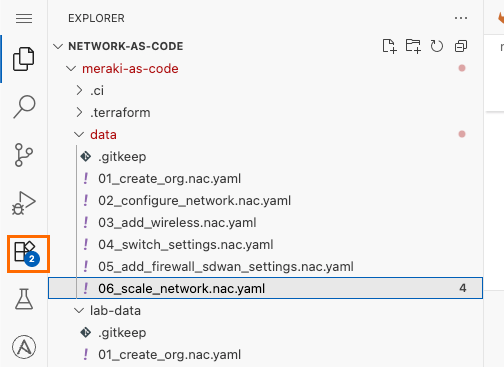Open the Run and Debug view
Image resolution: width=504 pixels, height=367 pixels.
[24, 203]
